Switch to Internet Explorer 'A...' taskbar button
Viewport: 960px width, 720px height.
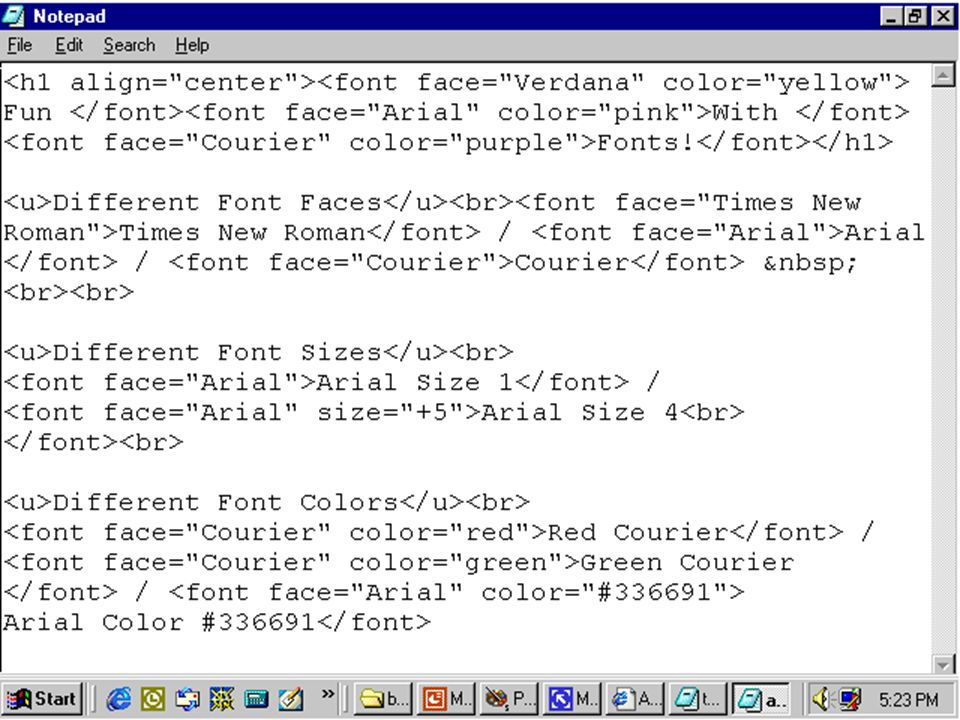tap(636, 699)
